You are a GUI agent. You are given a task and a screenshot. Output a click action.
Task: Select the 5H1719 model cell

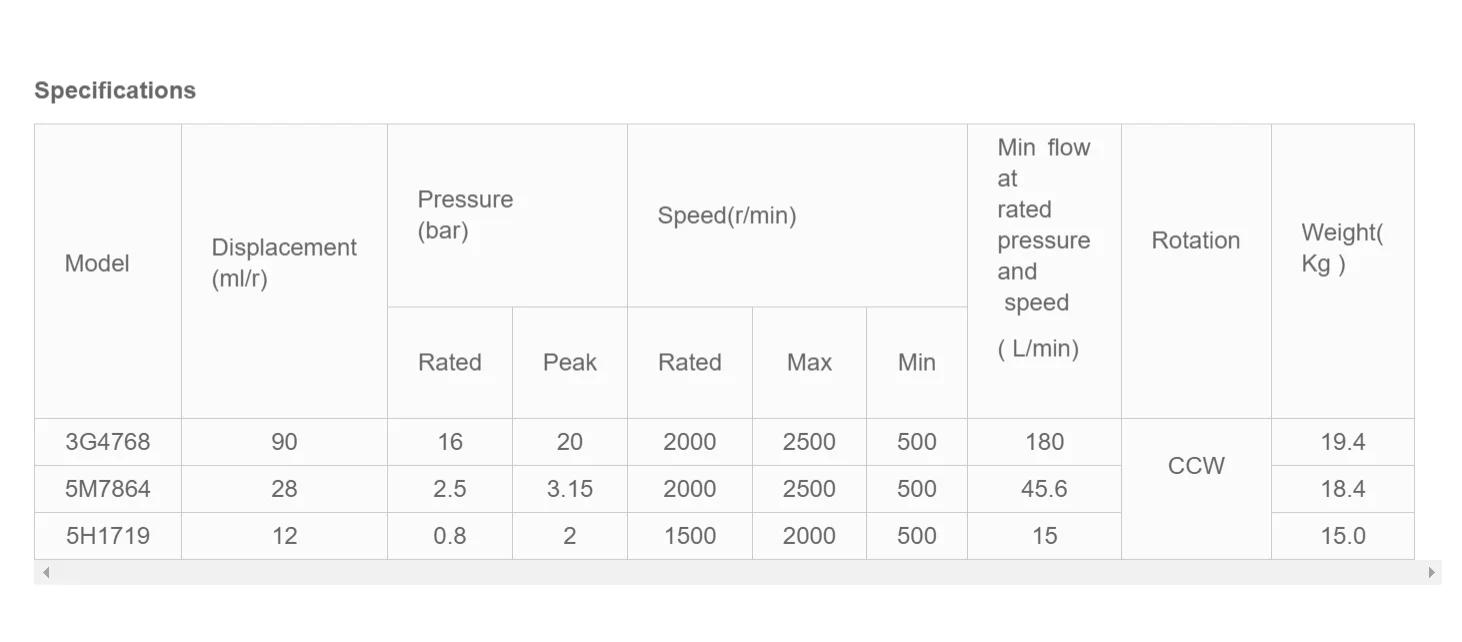(x=108, y=536)
